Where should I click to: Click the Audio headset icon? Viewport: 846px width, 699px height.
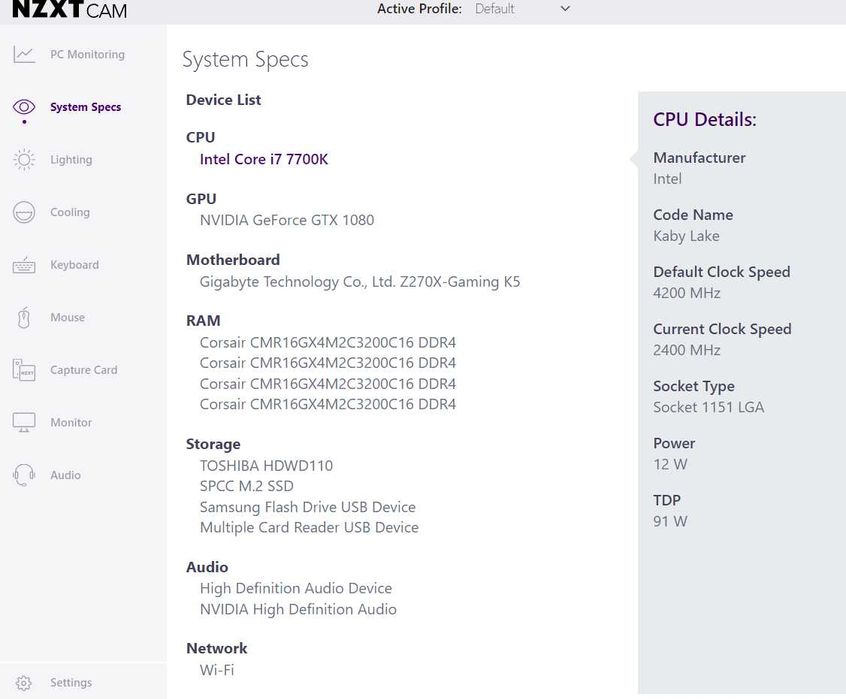pyautogui.click(x=24, y=475)
